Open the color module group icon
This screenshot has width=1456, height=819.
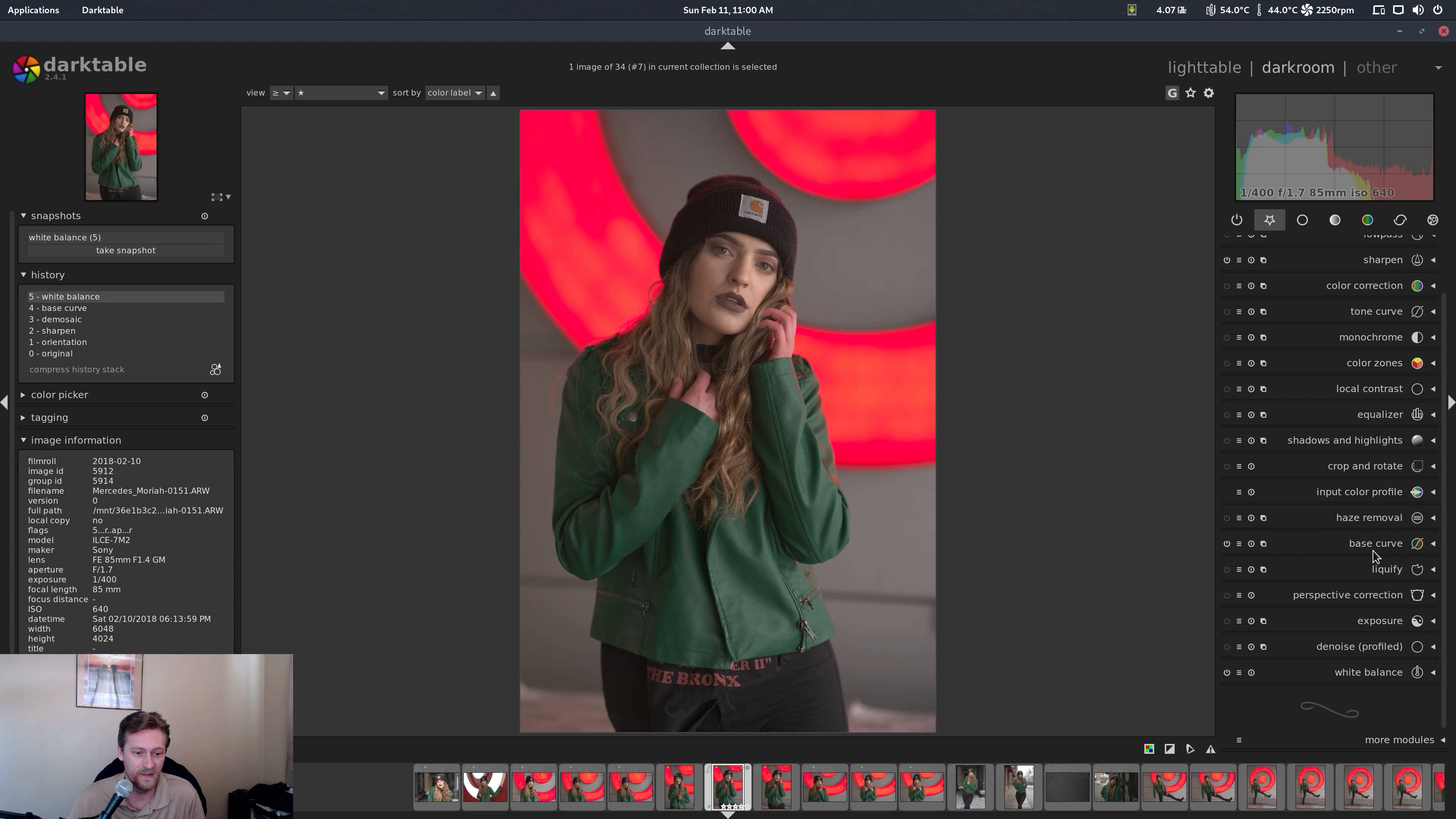click(x=1367, y=220)
